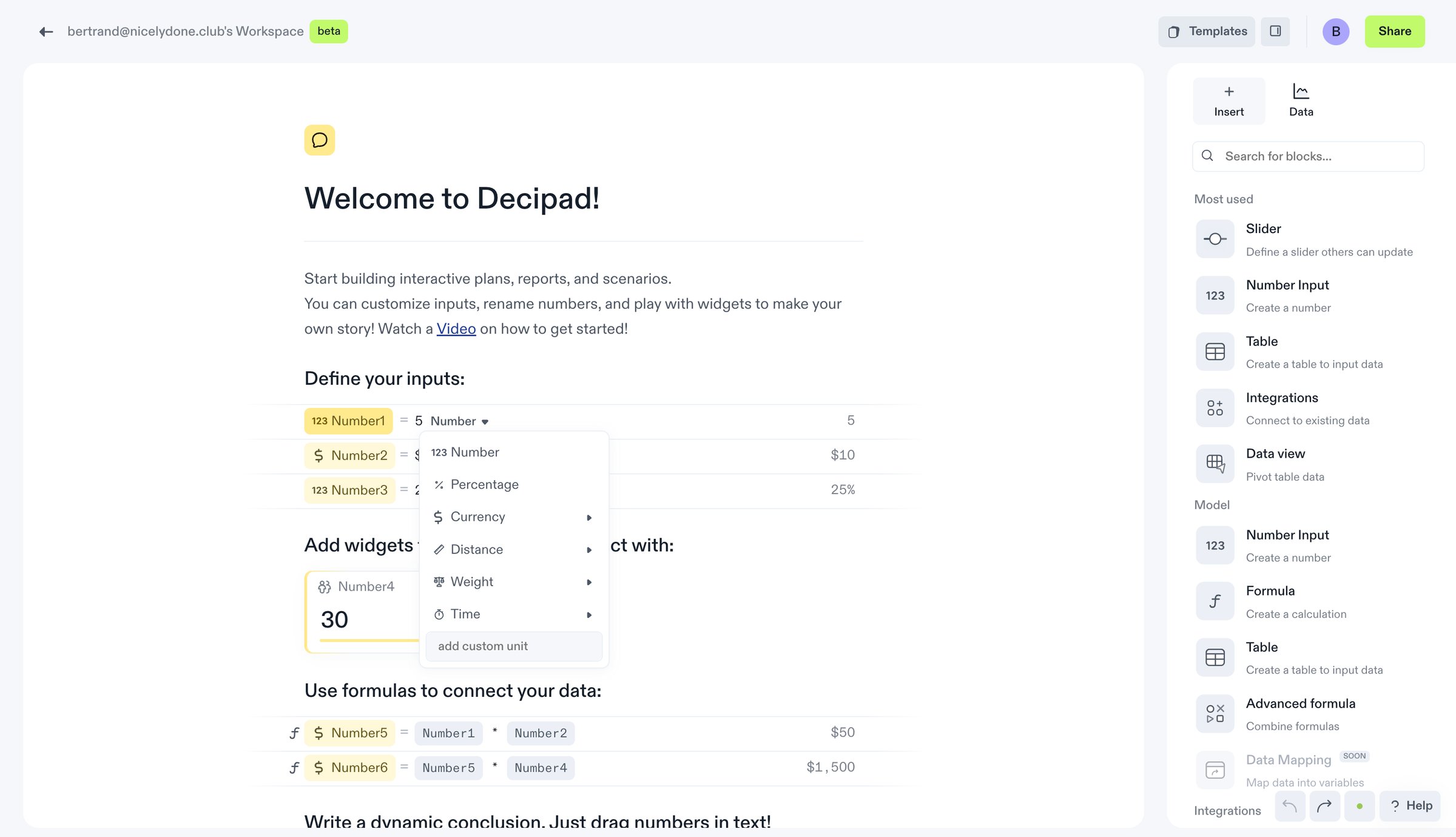The image size is (1456, 837).
Task: Open the user avatar B
Action: (x=1336, y=32)
